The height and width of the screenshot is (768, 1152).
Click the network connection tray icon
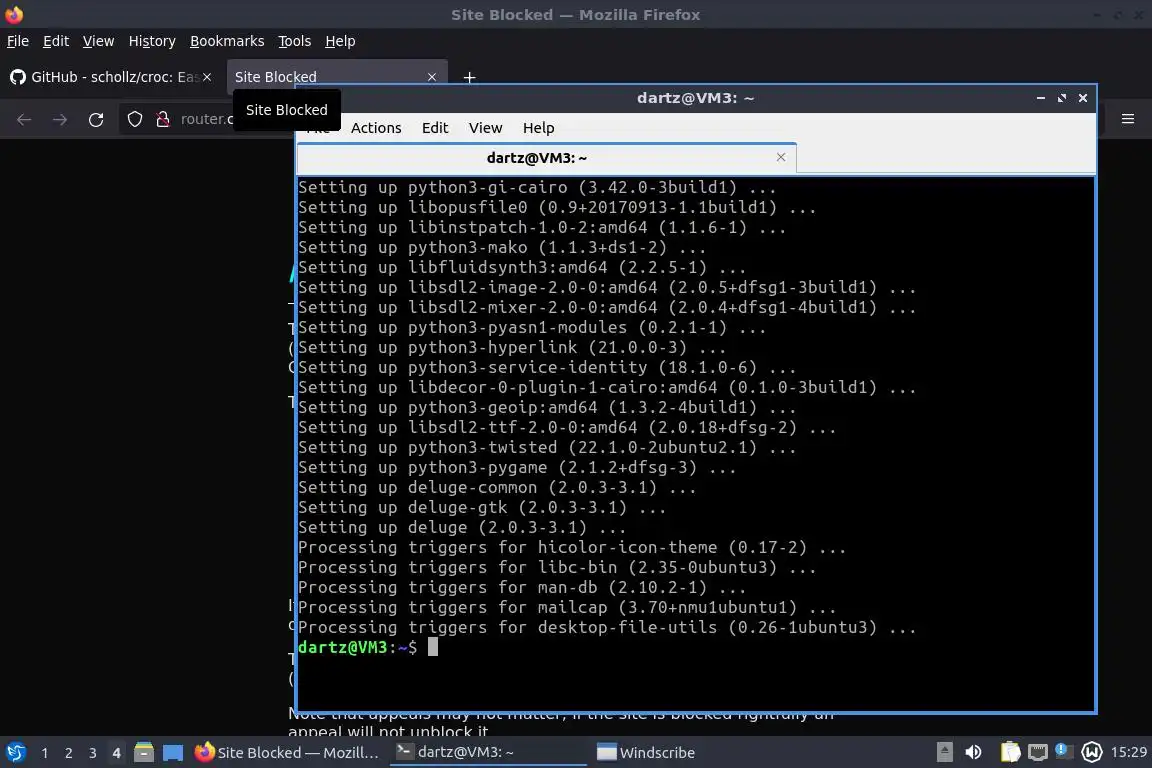1037,753
